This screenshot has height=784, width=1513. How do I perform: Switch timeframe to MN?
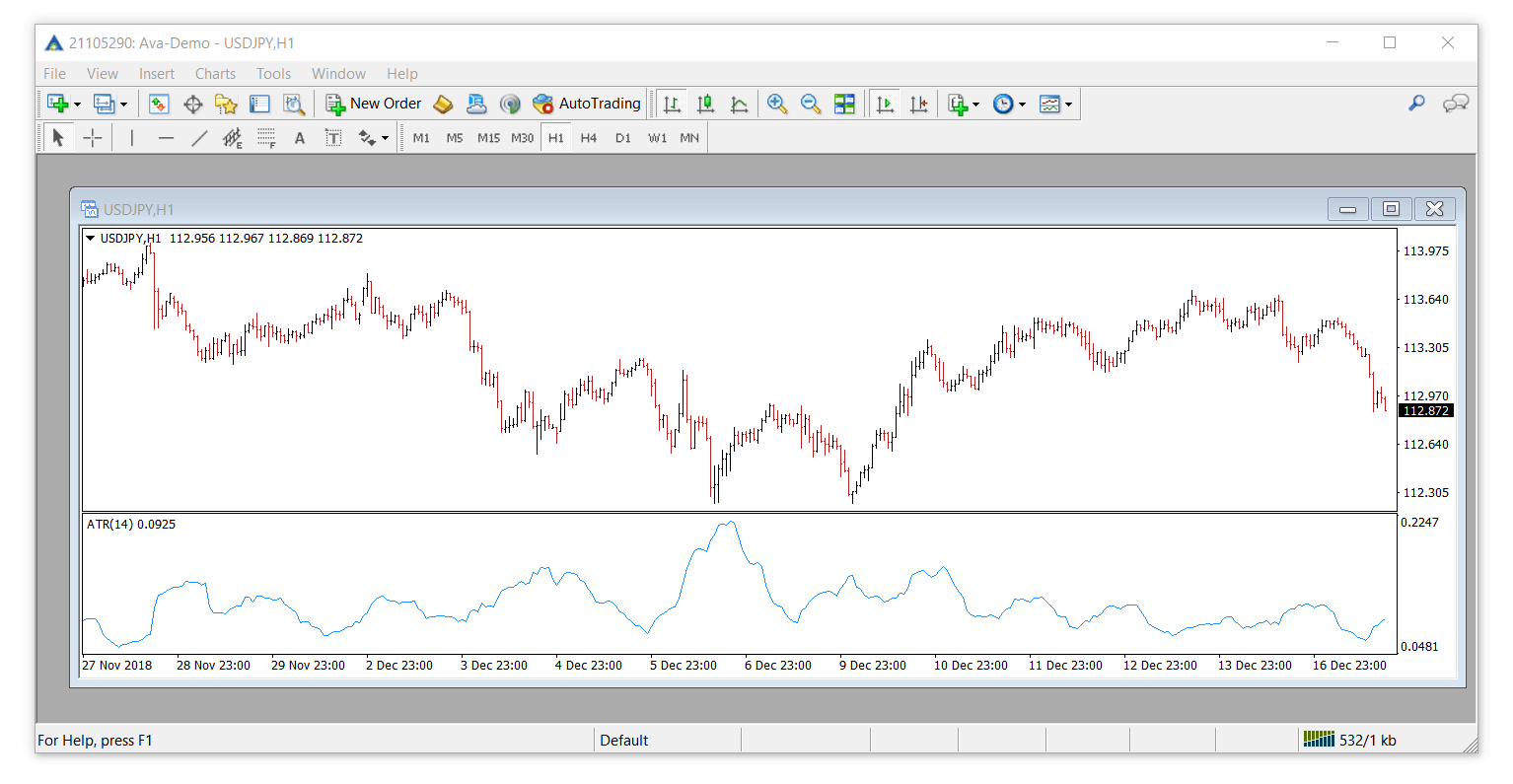tap(689, 138)
